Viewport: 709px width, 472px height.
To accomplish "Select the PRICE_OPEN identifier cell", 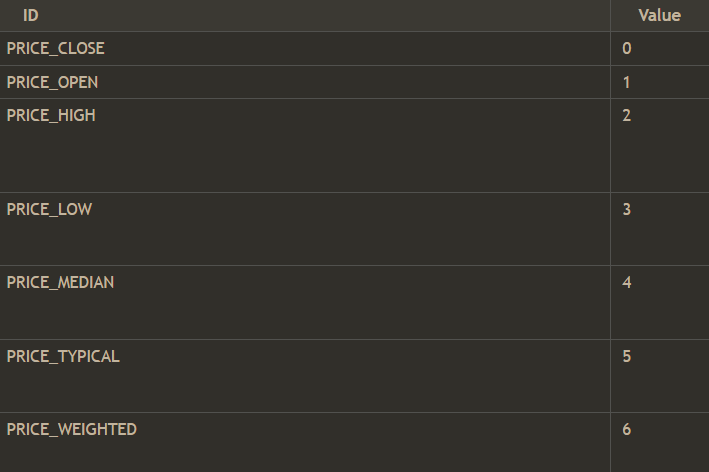I will coord(52,82).
